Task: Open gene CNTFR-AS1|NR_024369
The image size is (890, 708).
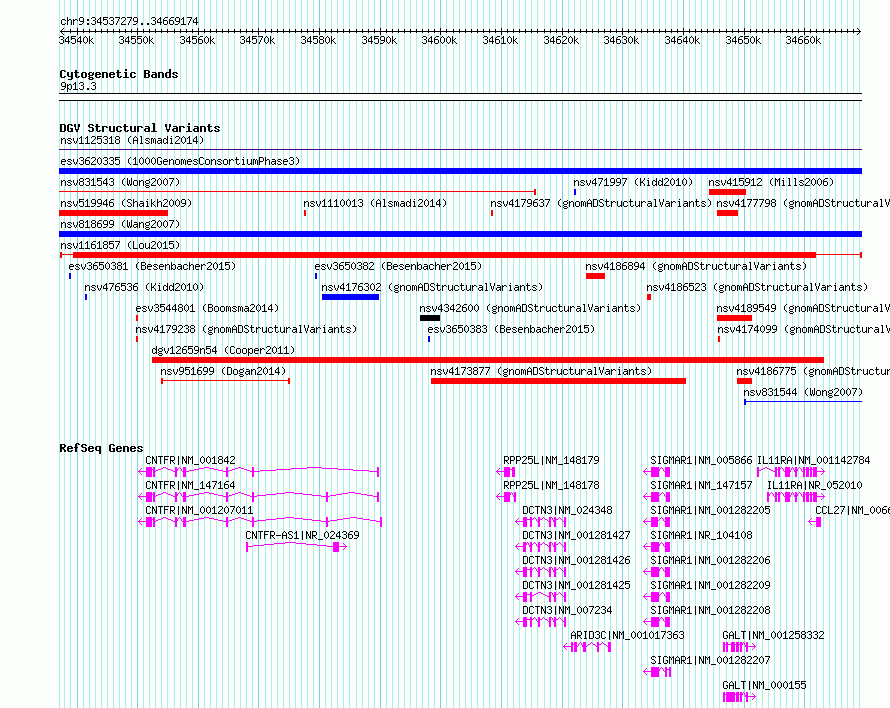Action: (303, 535)
